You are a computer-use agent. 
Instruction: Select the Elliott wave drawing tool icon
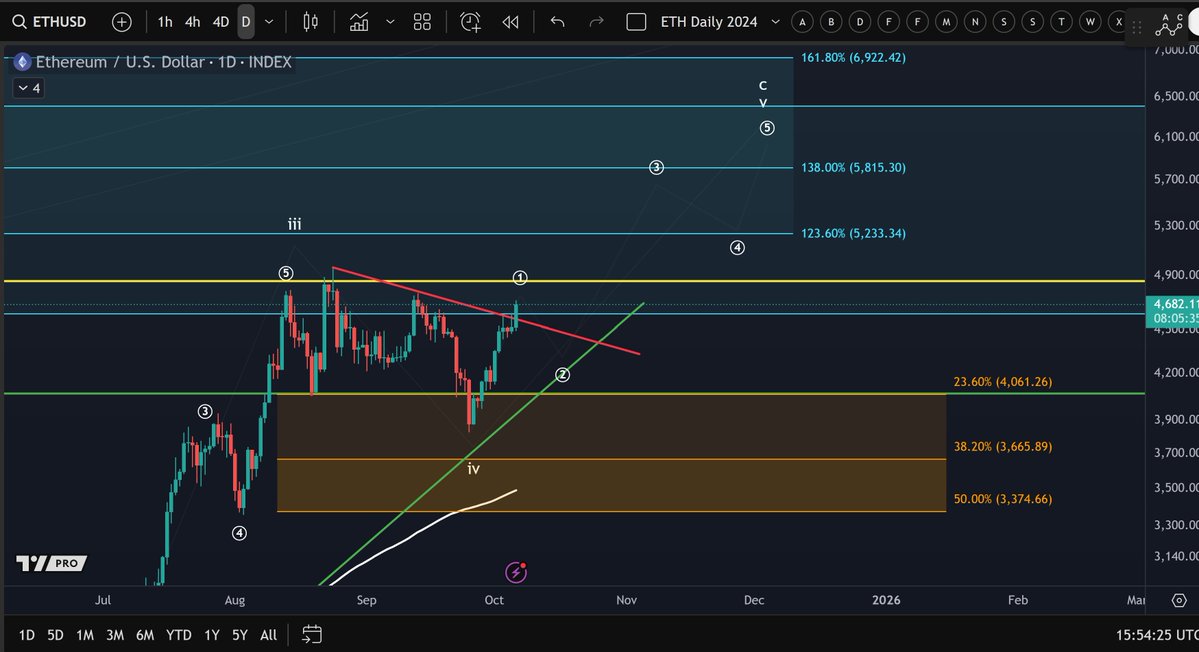coord(1168,24)
